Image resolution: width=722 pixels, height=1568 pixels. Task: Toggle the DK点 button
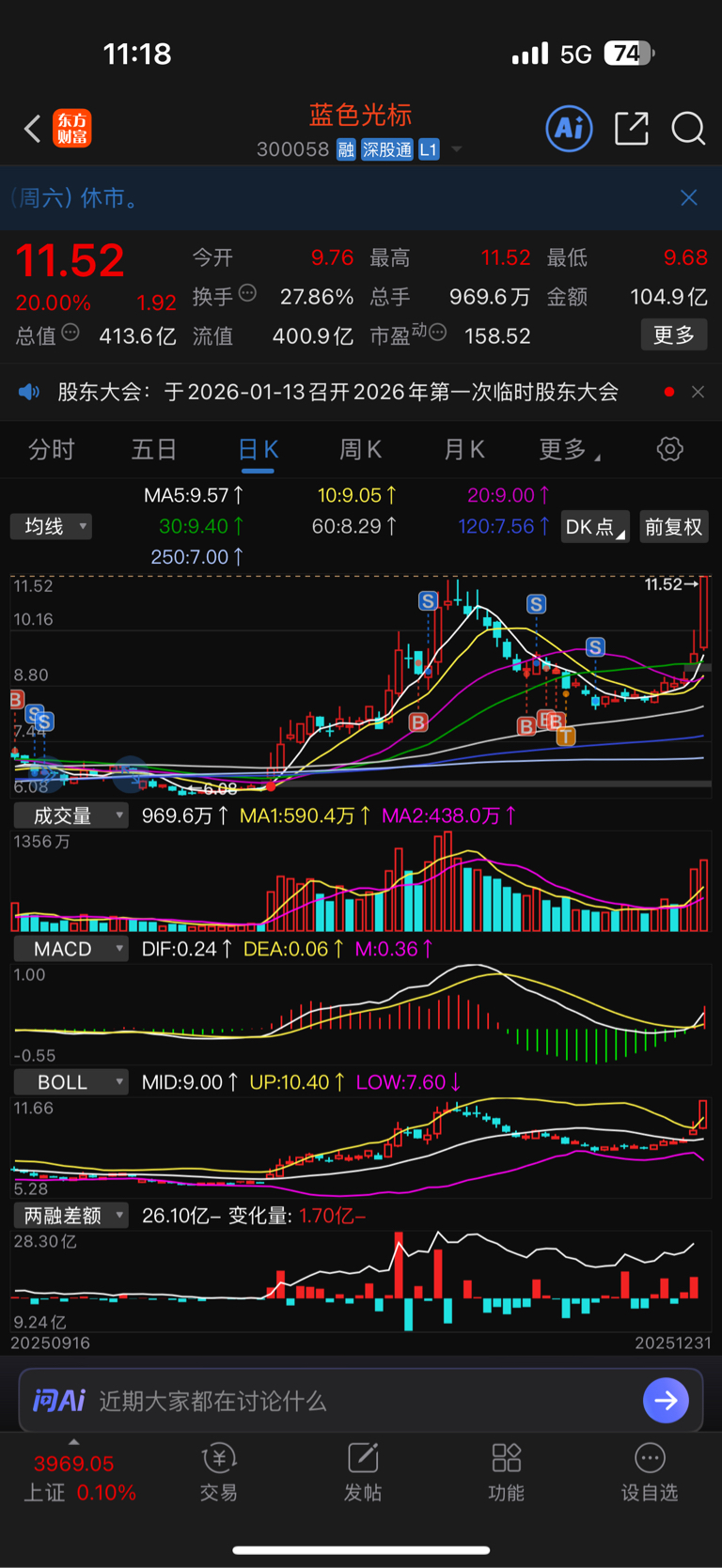(594, 526)
